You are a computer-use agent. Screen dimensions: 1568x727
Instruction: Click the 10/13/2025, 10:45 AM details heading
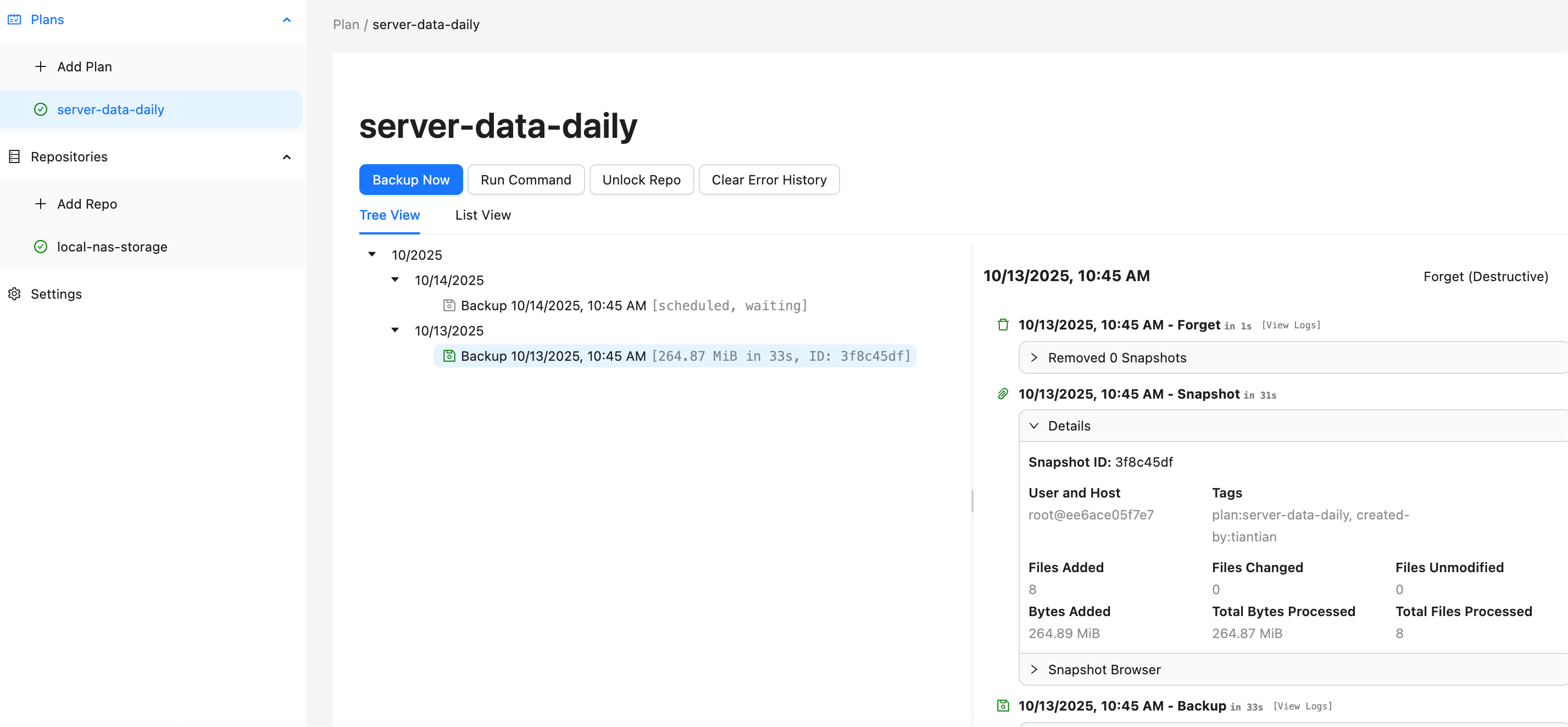(x=1066, y=276)
